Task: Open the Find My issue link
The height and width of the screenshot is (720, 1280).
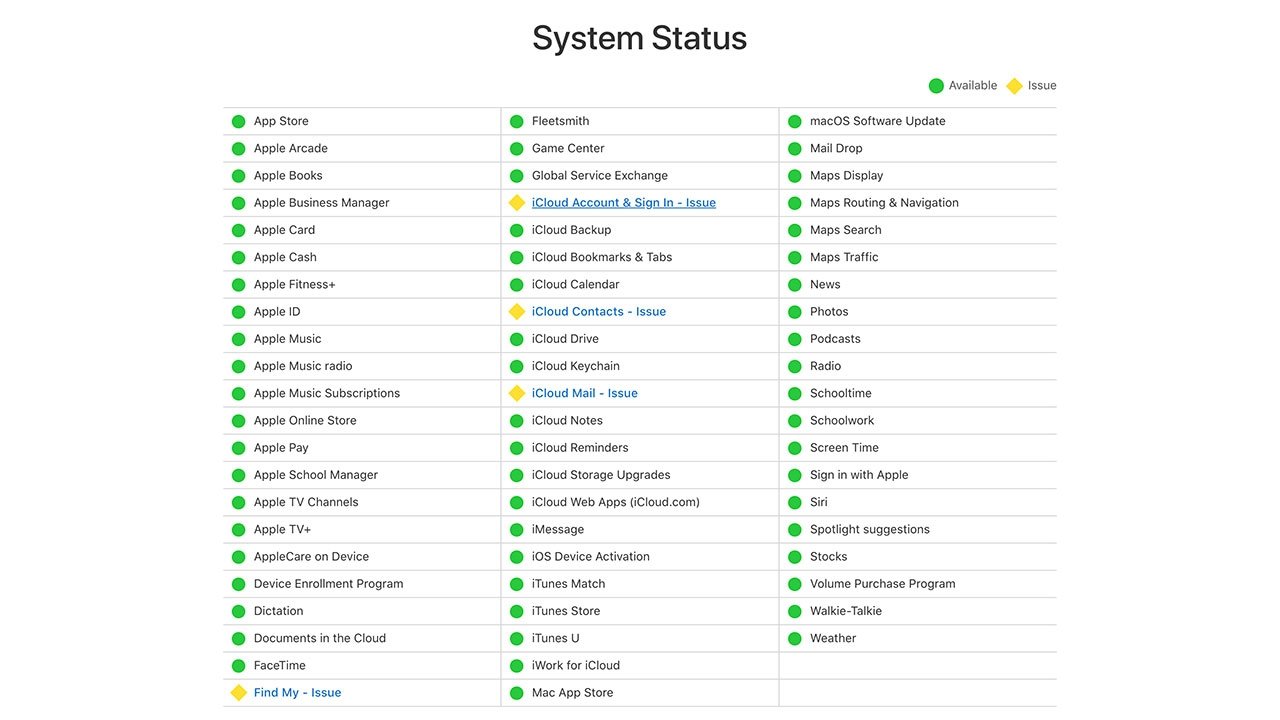Action: click(x=297, y=693)
